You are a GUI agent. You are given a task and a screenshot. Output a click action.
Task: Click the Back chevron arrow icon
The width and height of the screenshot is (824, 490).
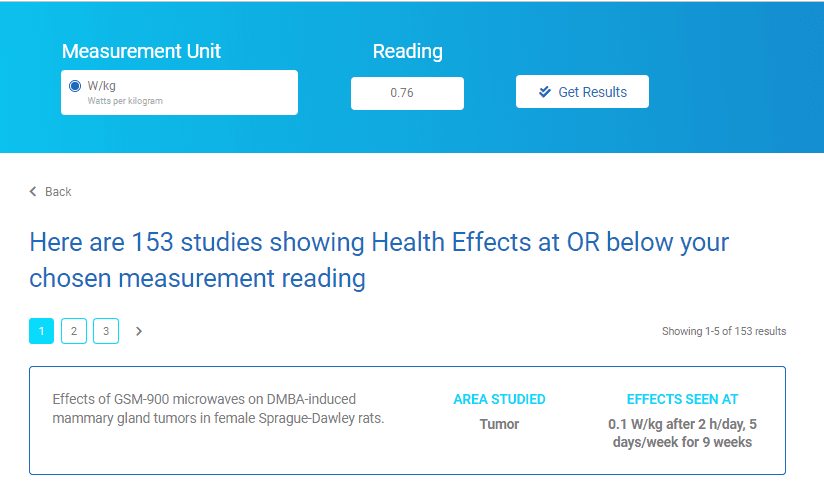point(33,191)
